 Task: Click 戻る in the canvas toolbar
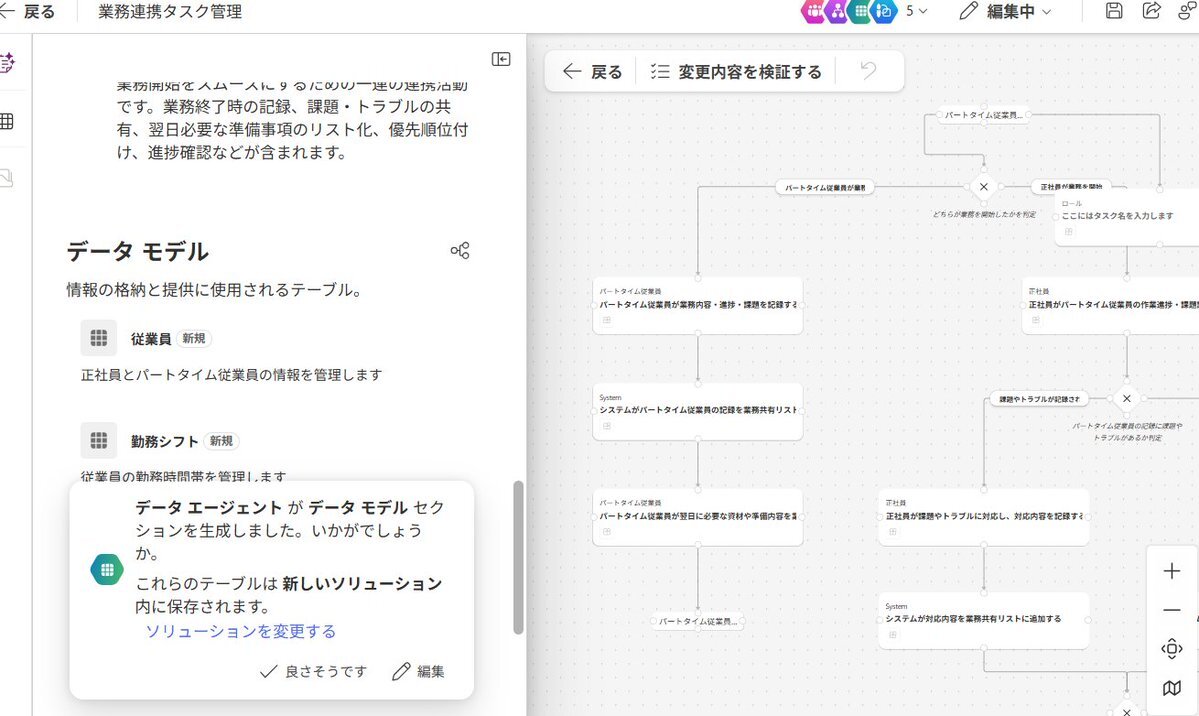[593, 72]
